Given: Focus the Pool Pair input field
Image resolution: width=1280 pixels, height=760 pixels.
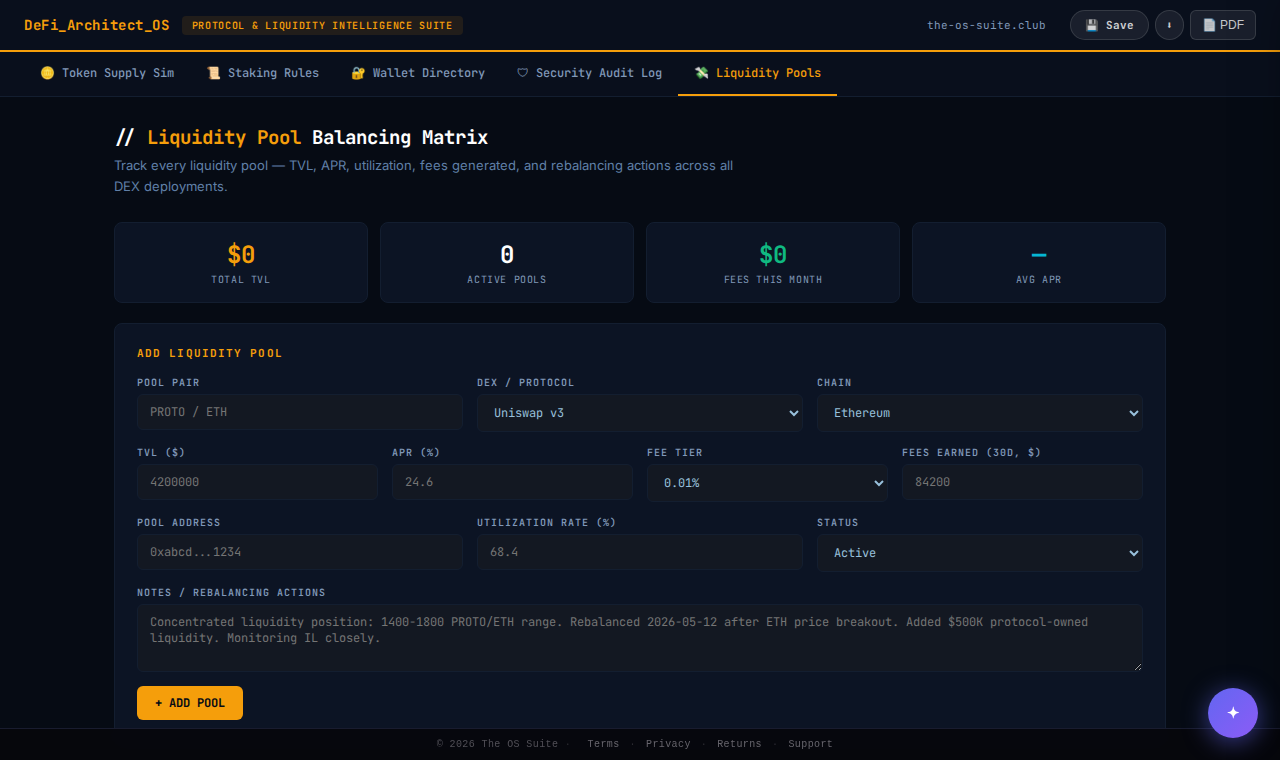Looking at the screenshot, I should [300, 412].
